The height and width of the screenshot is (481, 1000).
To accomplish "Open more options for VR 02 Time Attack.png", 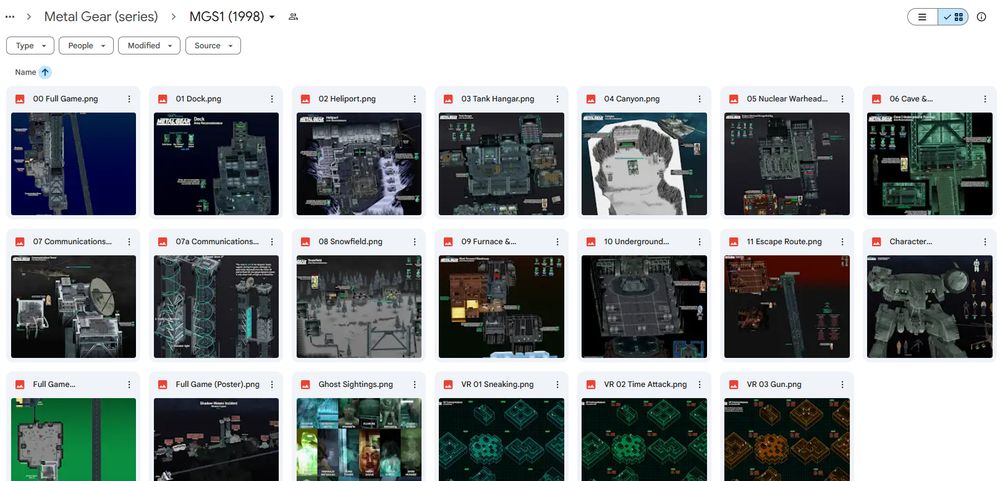I will click(700, 385).
